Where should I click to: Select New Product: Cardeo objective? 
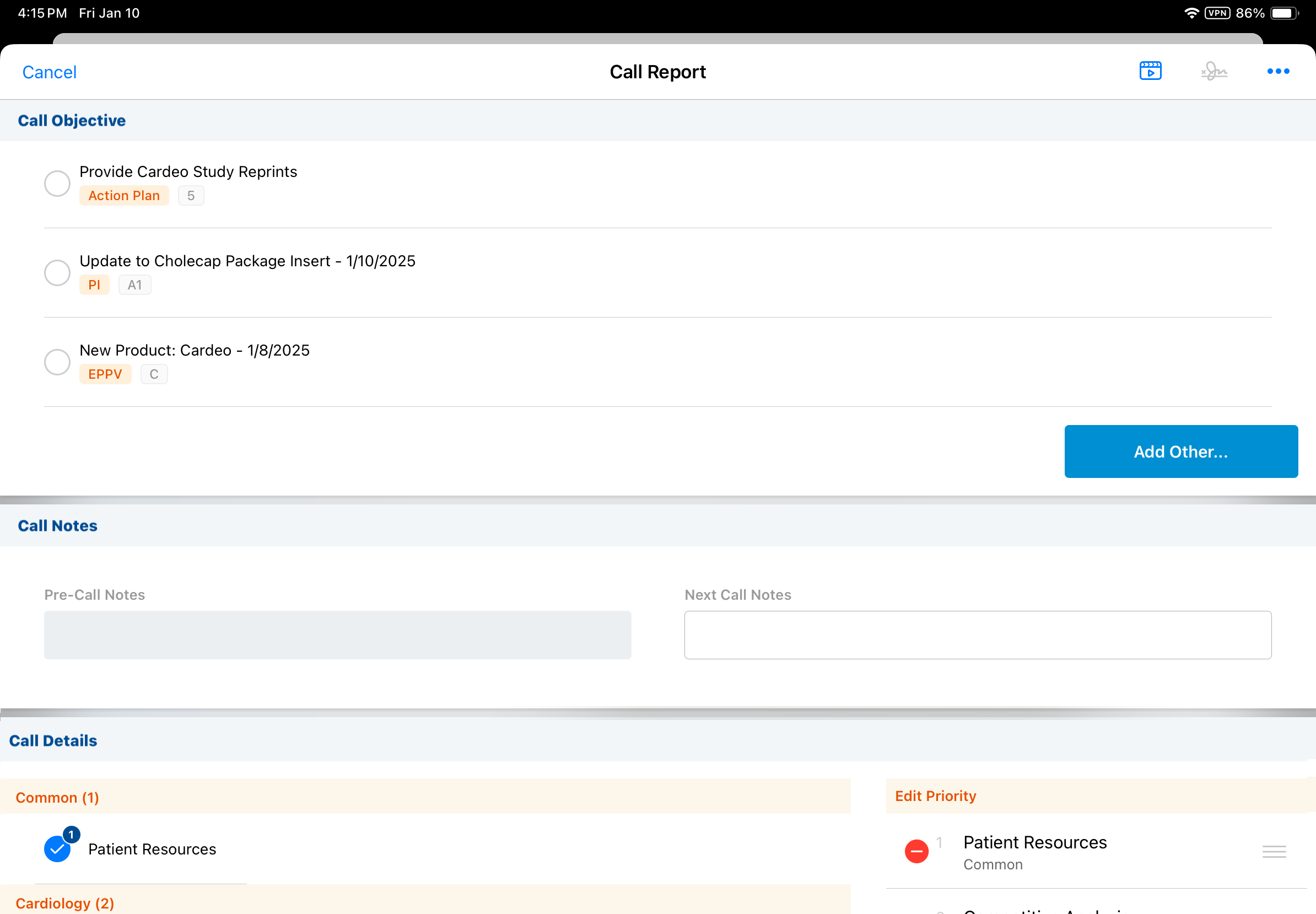tap(57, 362)
